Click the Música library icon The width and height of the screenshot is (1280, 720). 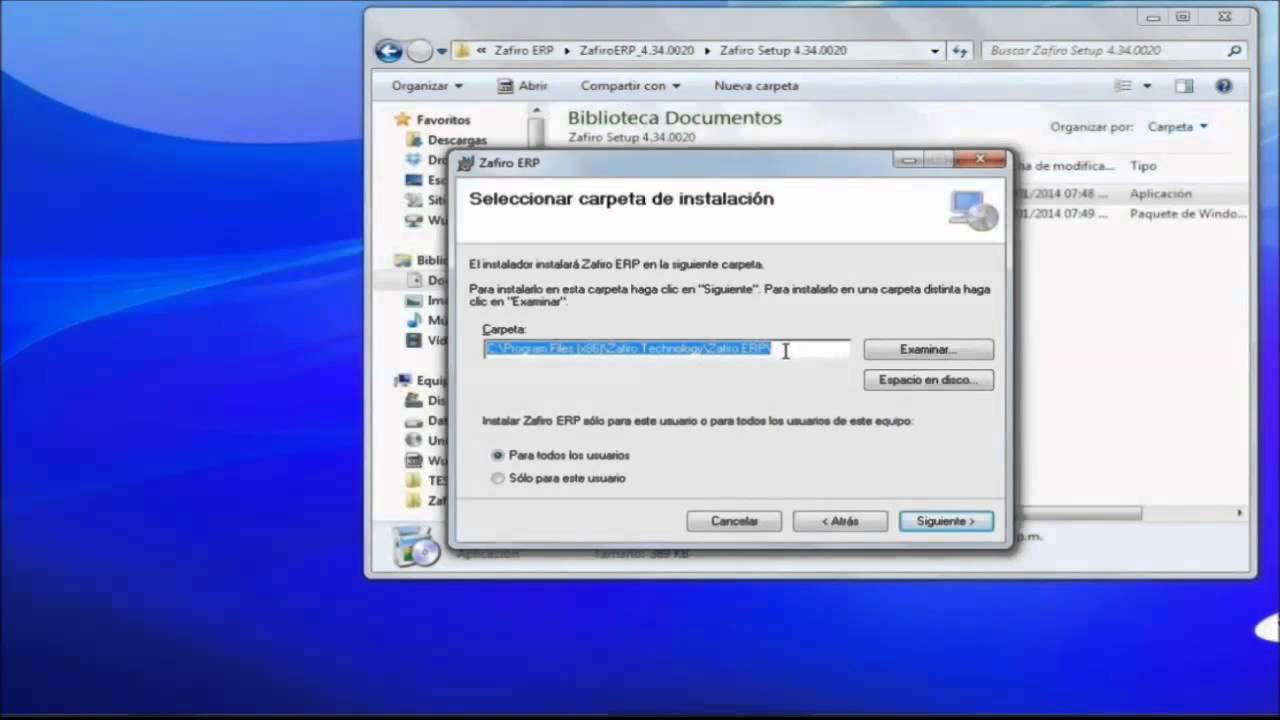click(414, 320)
